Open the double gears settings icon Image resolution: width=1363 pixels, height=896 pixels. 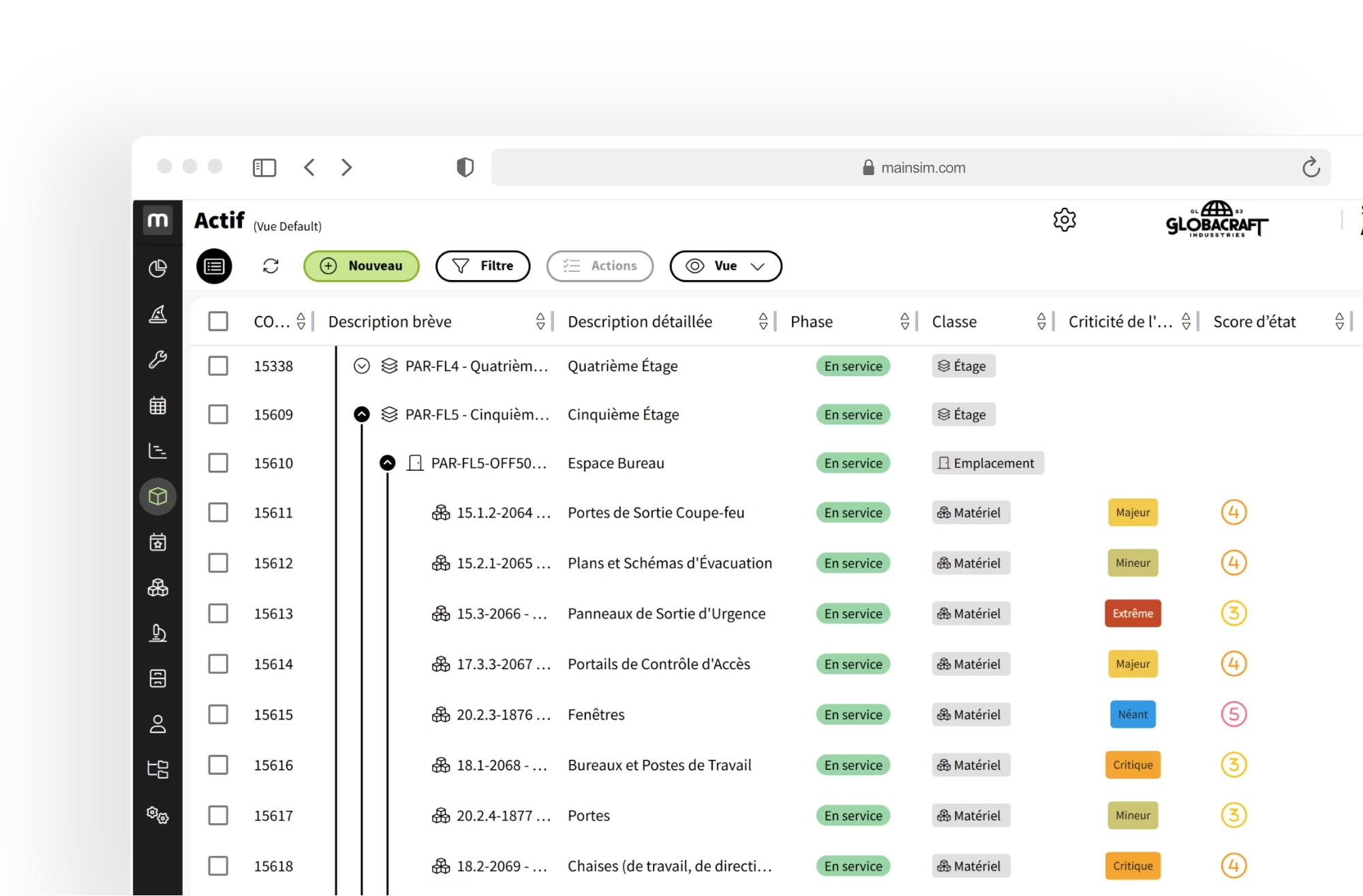click(x=157, y=815)
